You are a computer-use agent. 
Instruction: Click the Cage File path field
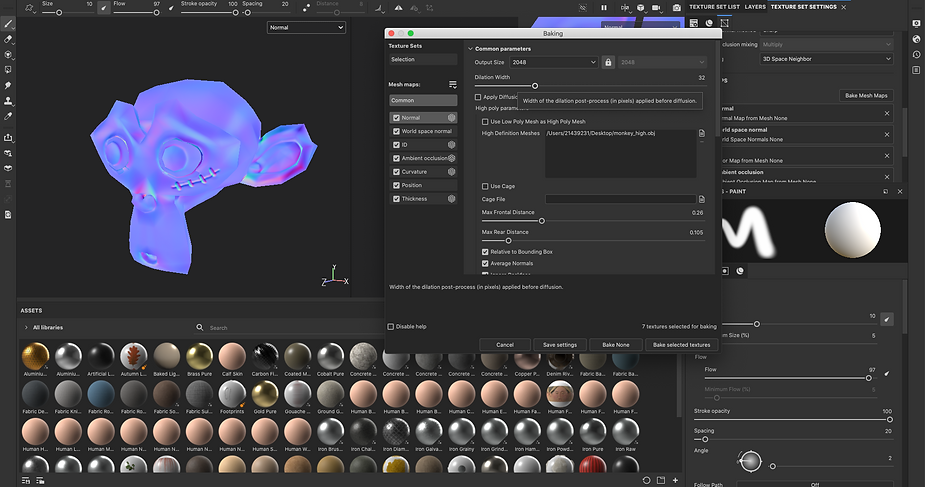pos(621,199)
